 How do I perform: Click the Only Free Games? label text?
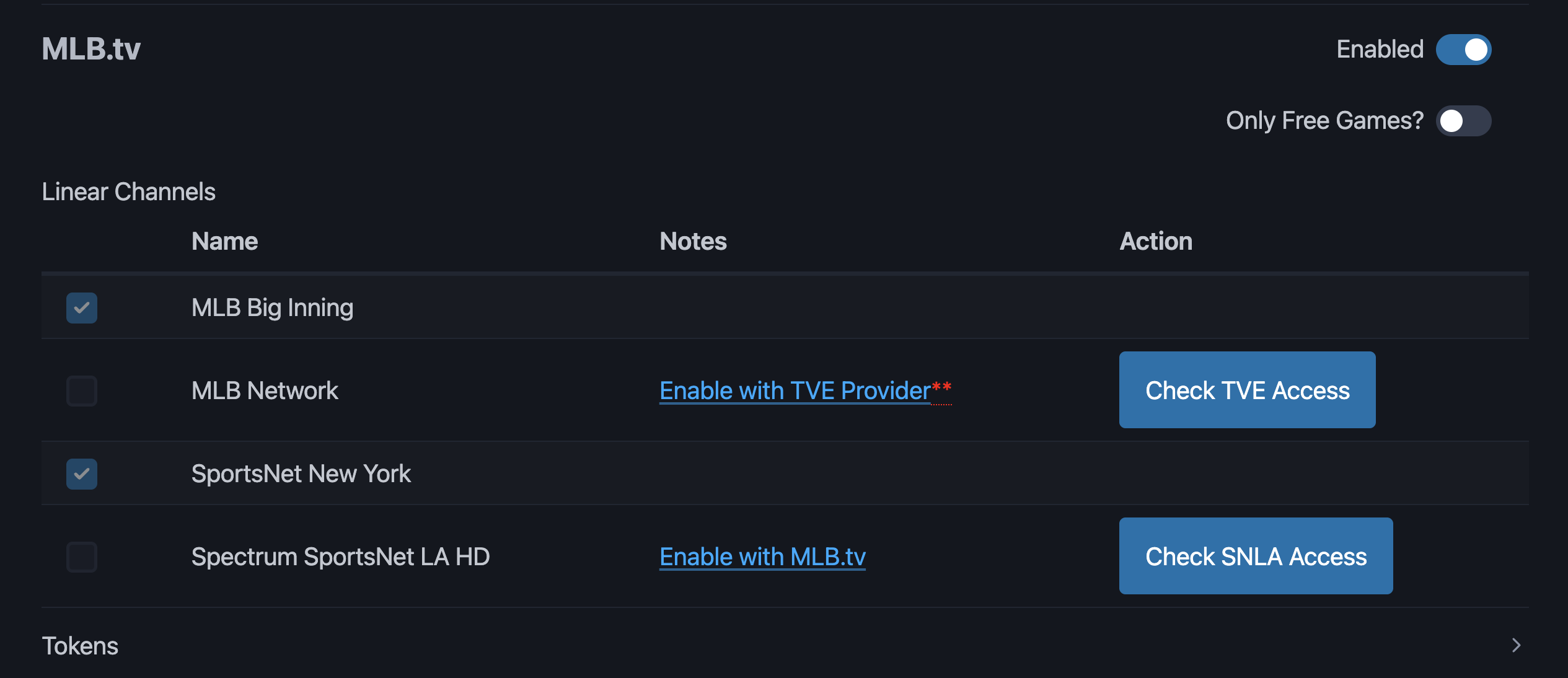click(1324, 121)
